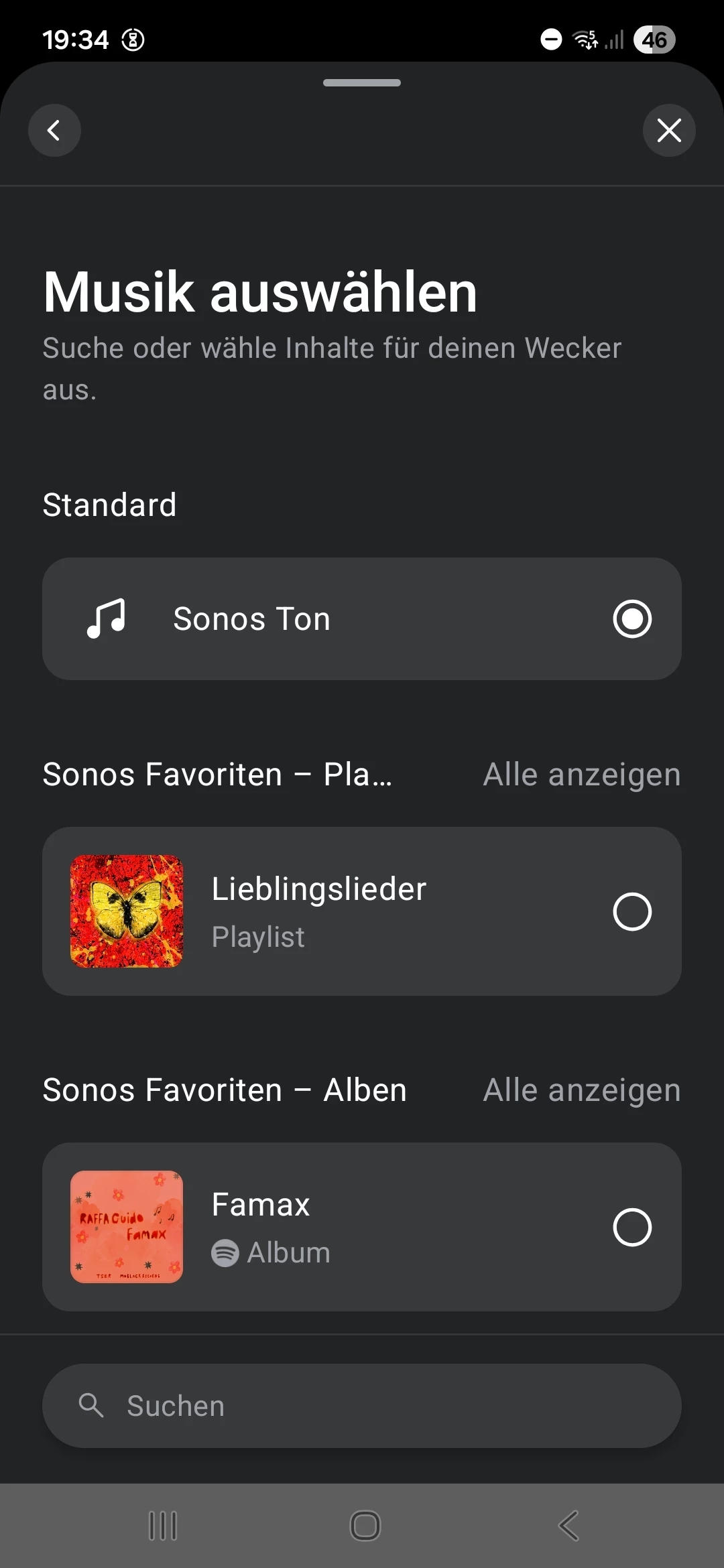Show all Sonos favorite albums
Viewport: 724px width, 1568px height.
(x=582, y=1090)
